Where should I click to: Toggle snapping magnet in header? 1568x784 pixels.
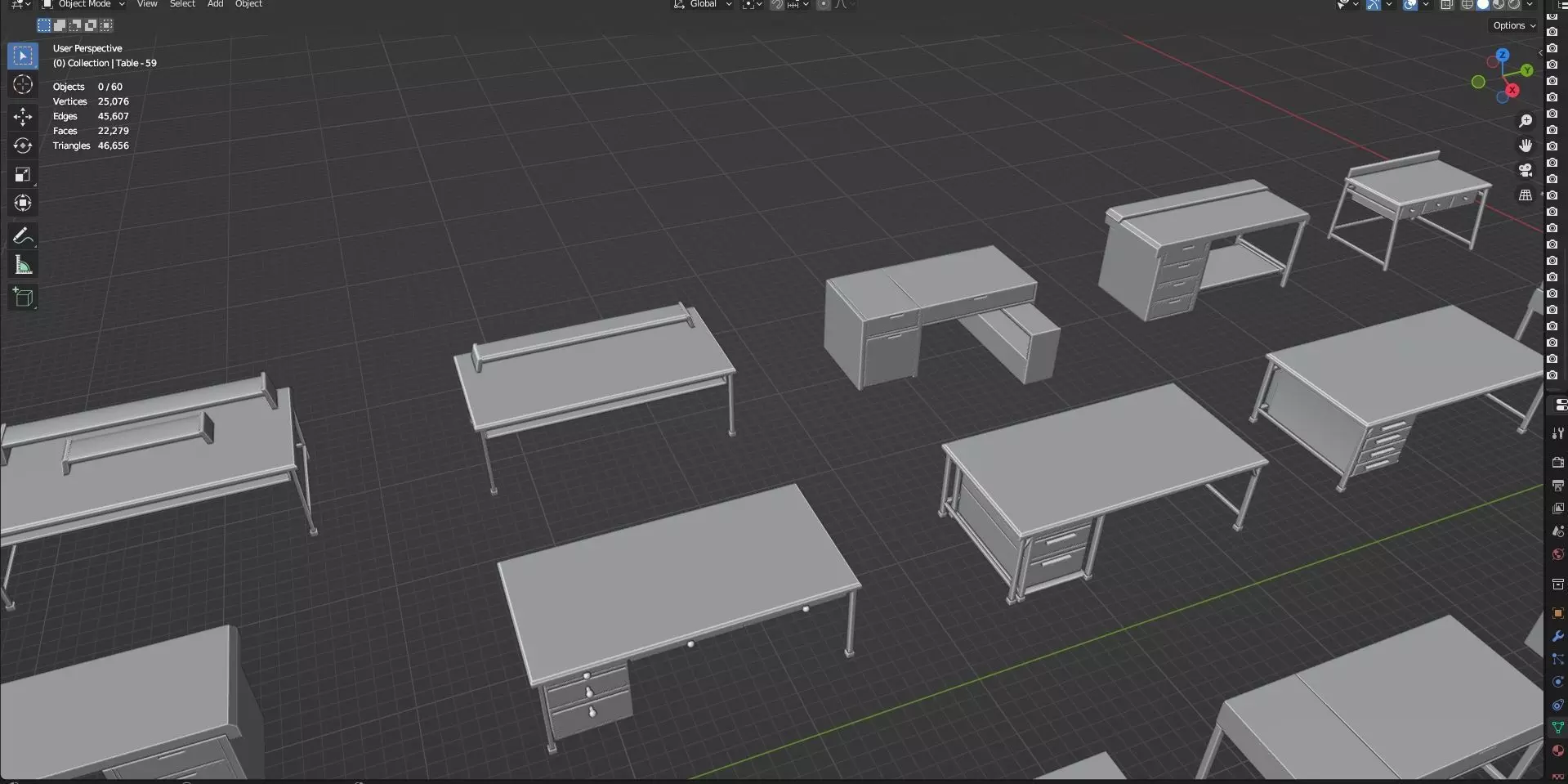776,5
